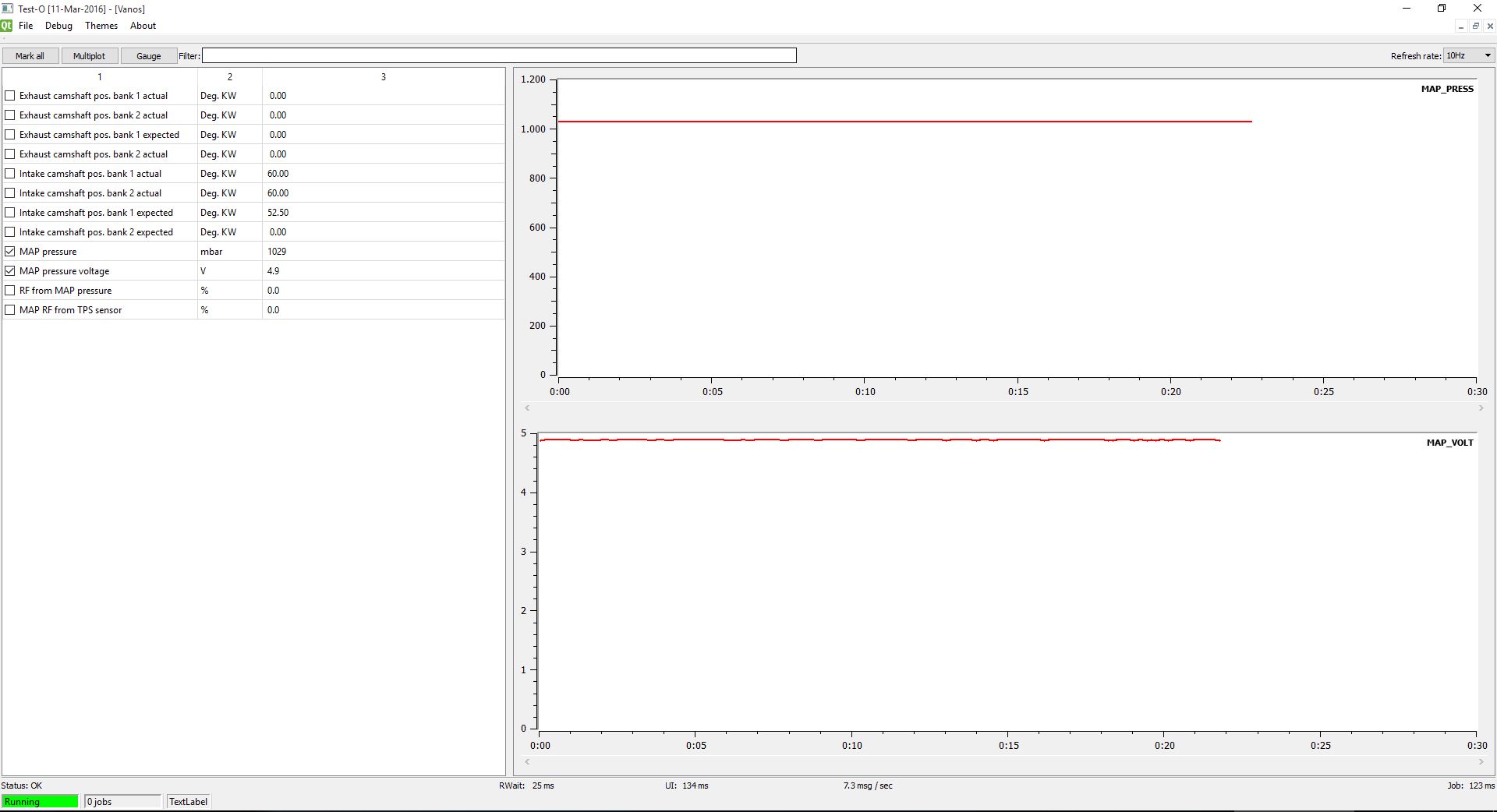Open the Debug menu
Screen dimensions: 1497x812
pyautogui.click(x=58, y=26)
